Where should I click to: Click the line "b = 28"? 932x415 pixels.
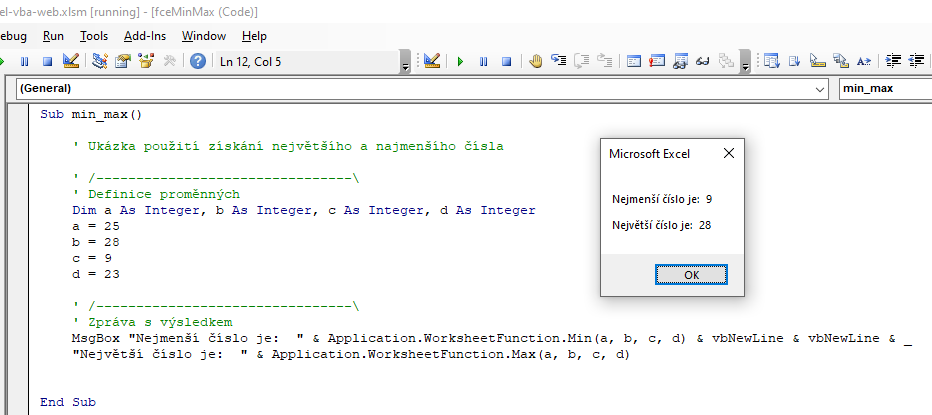click(96, 243)
